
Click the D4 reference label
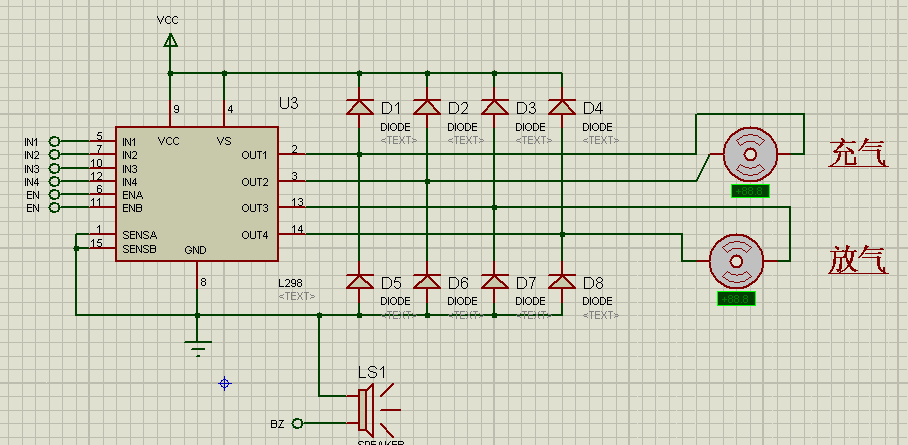[x=593, y=108]
